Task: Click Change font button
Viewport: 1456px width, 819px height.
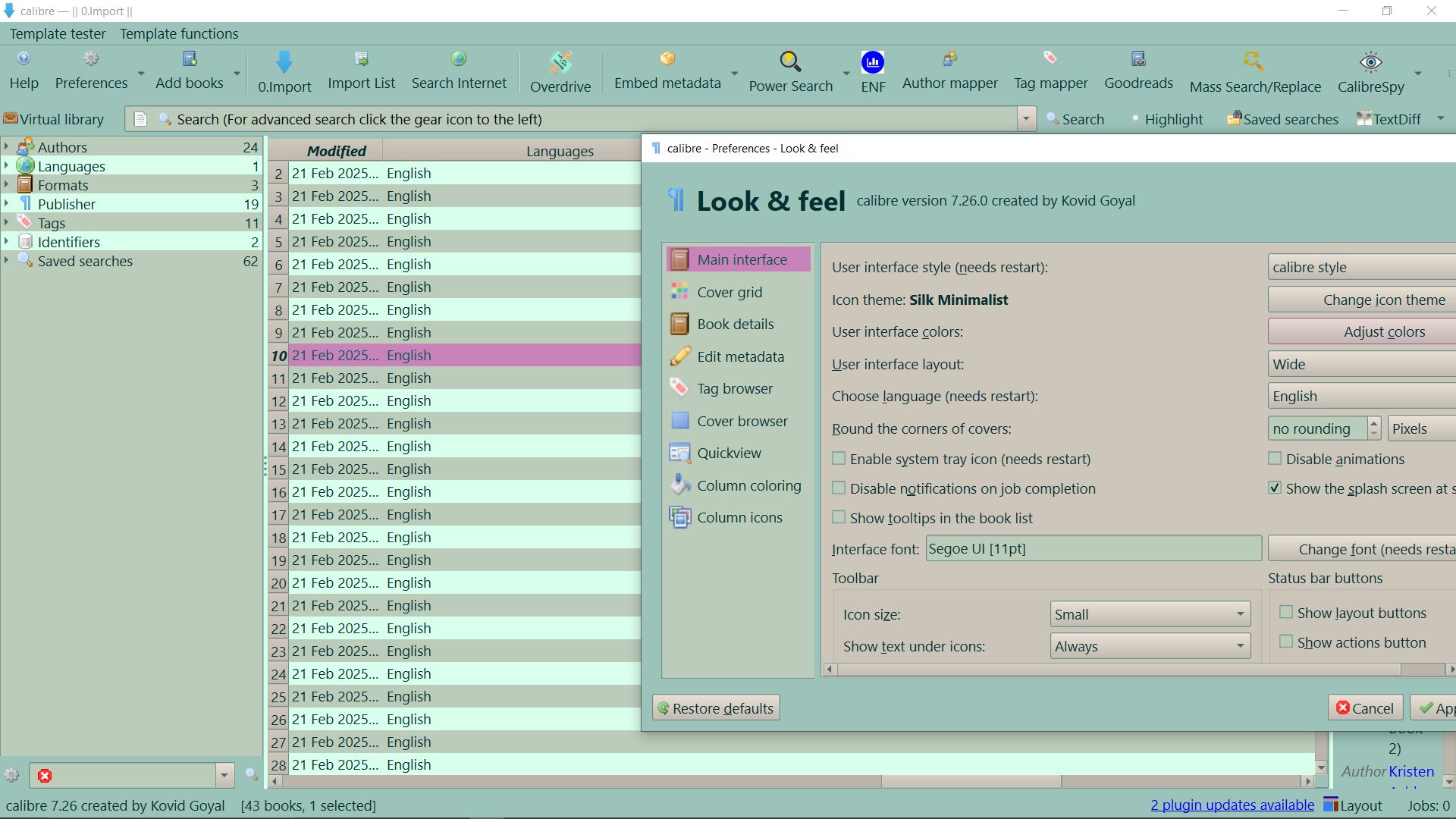Action: coord(1362,549)
